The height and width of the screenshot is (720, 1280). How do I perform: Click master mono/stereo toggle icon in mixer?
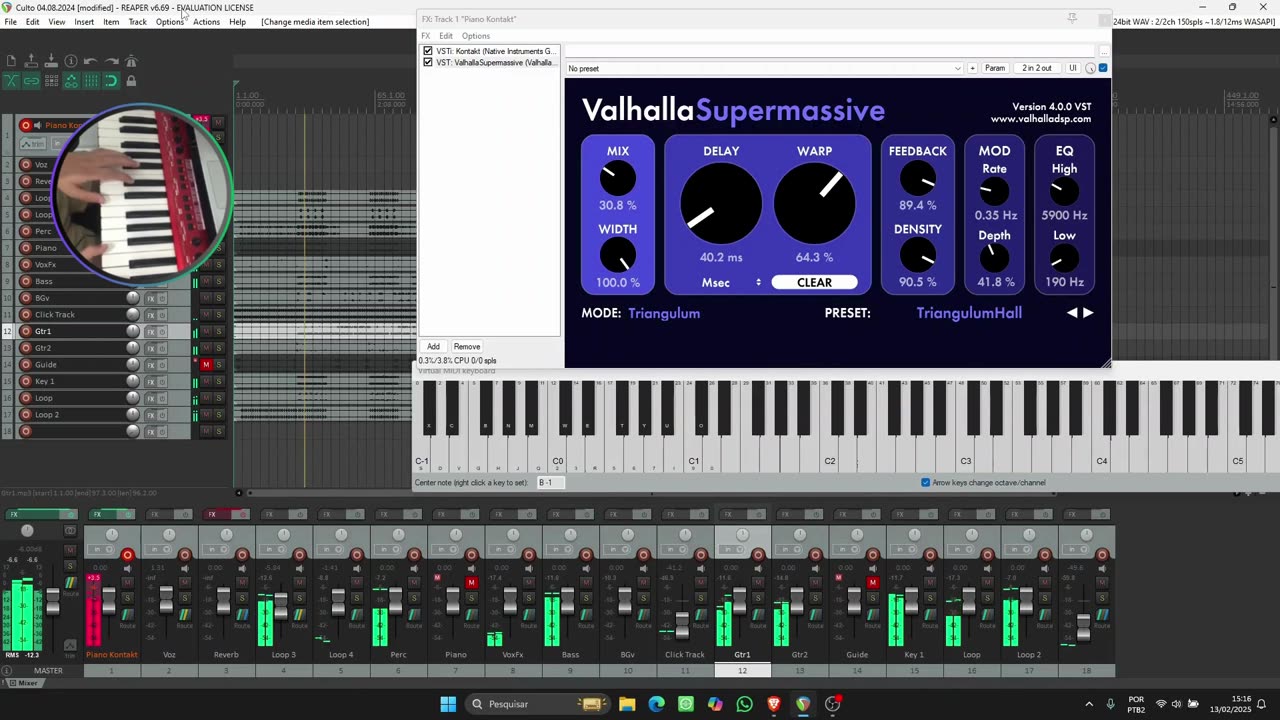pyautogui.click(x=70, y=530)
